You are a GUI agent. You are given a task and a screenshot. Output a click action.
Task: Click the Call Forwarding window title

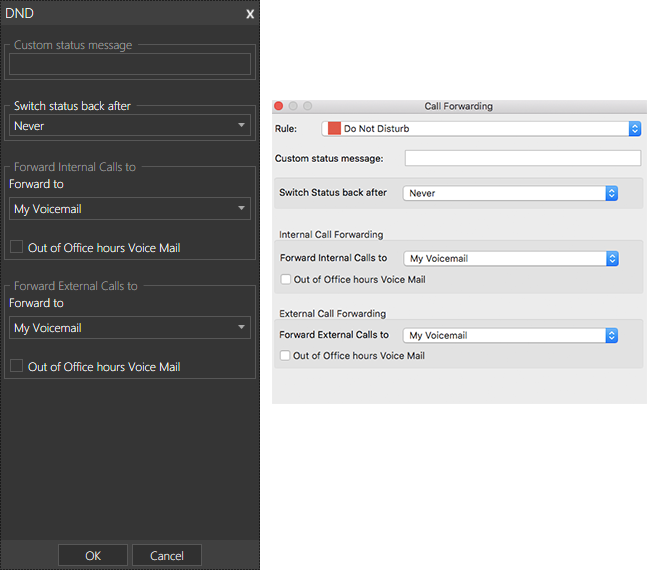click(458, 106)
